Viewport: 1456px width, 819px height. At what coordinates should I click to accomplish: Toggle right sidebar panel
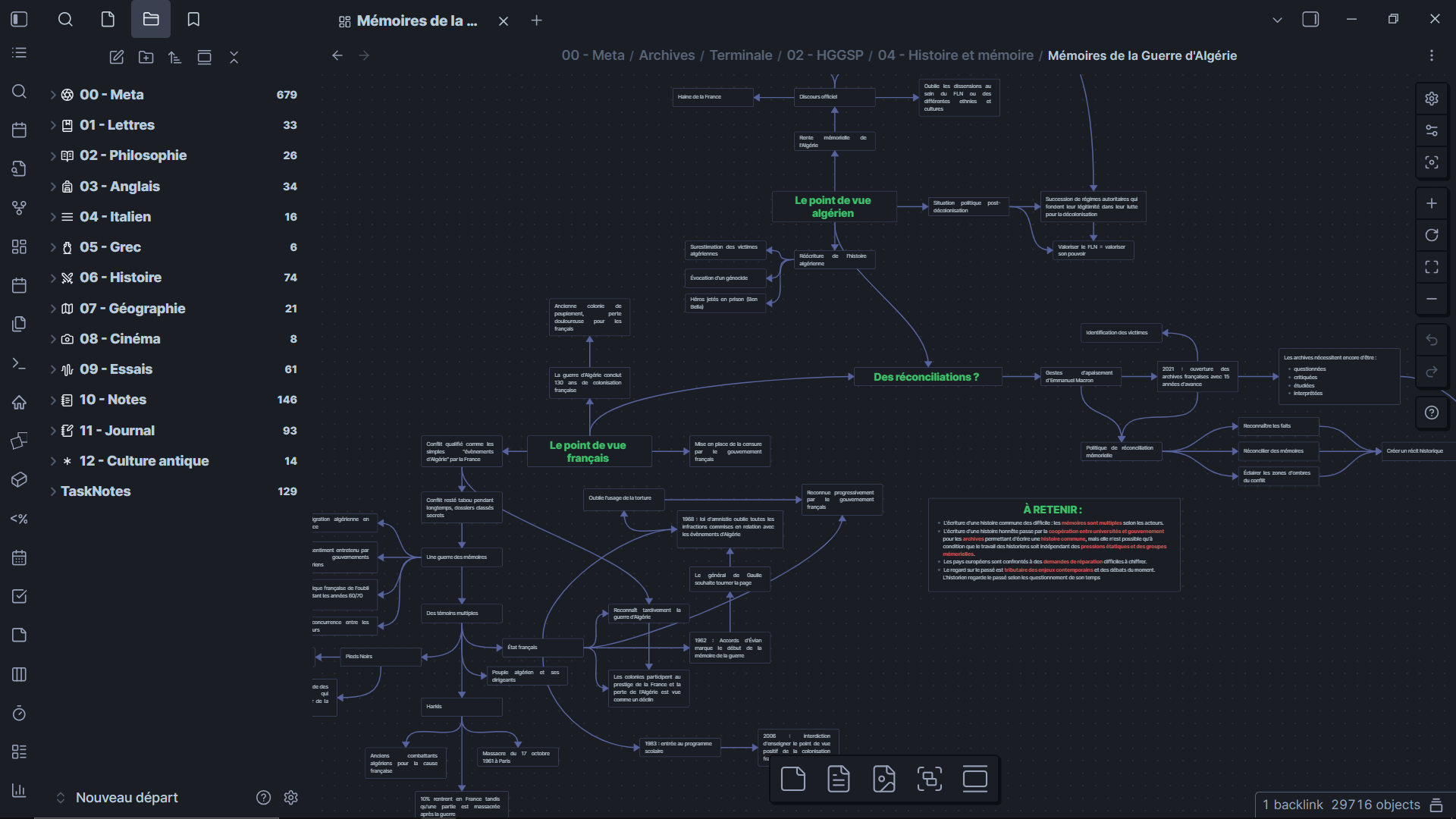coord(1310,20)
